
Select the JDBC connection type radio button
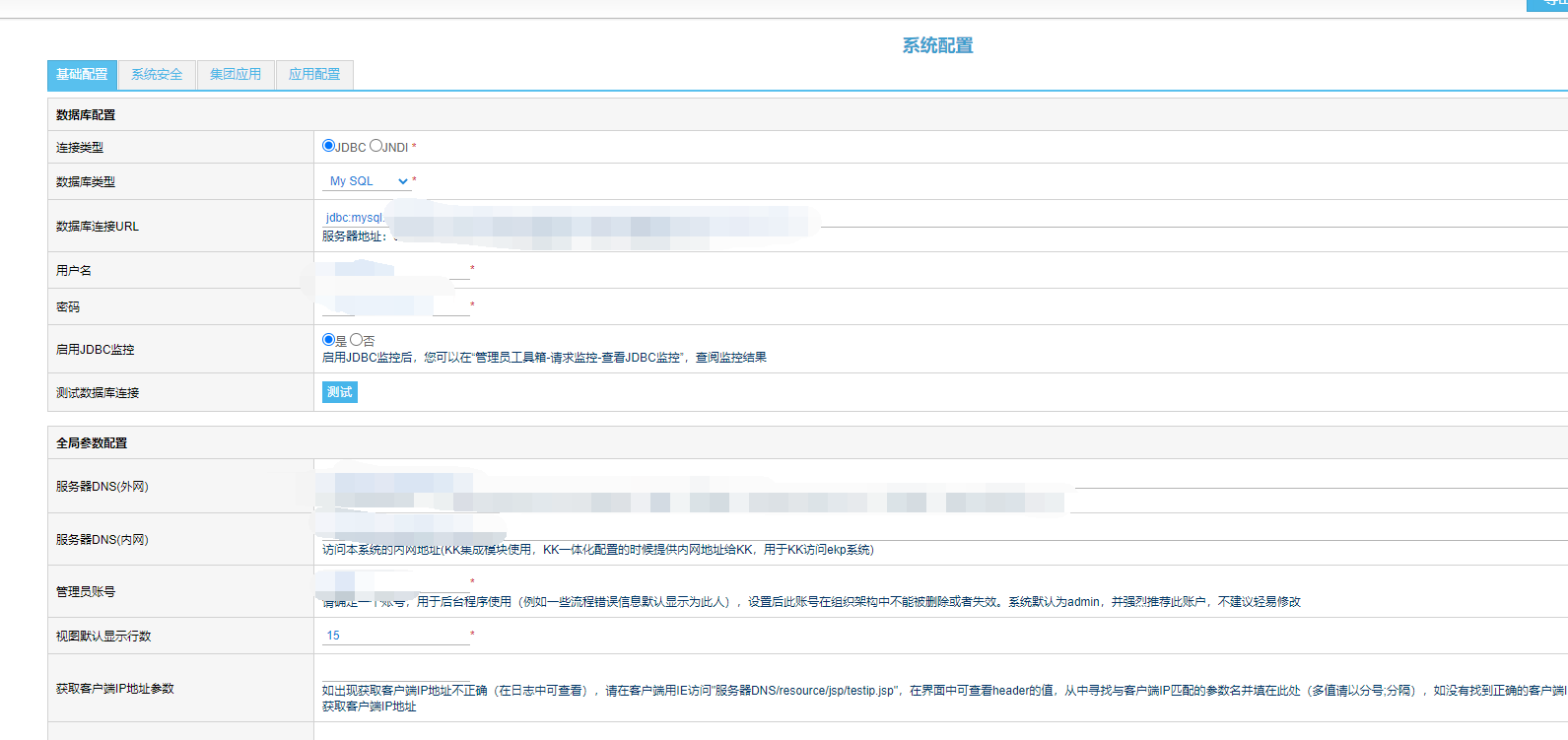(x=328, y=146)
